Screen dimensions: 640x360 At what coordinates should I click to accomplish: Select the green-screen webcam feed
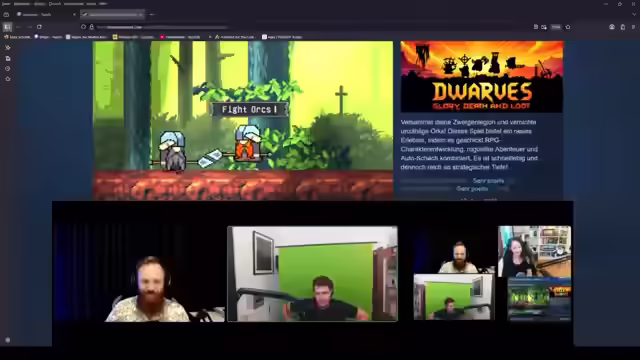pyautogui.click(x=312, y=274)
